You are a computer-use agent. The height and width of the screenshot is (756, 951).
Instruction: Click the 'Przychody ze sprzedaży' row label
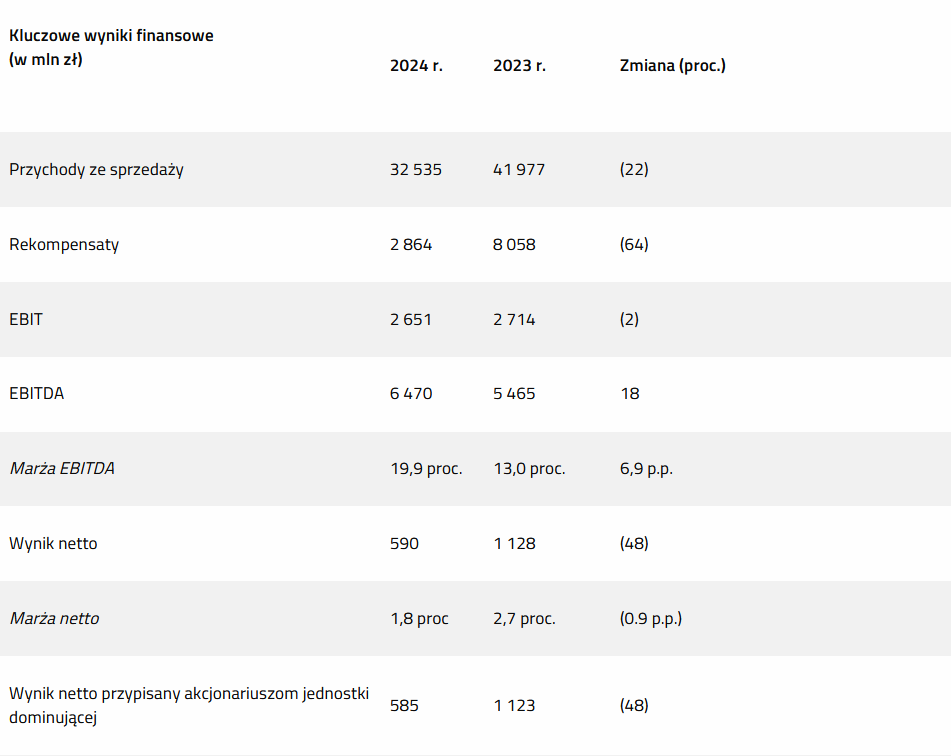click(96, 169)
